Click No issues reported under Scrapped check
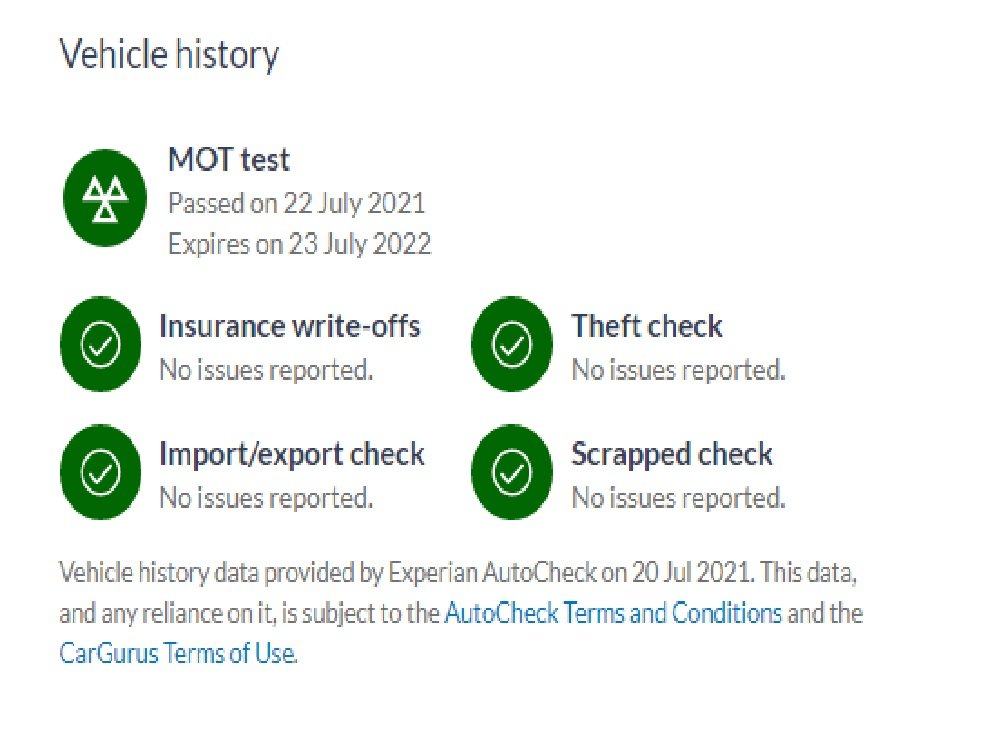This screenshot has width=984, height=732. point(678,497)
